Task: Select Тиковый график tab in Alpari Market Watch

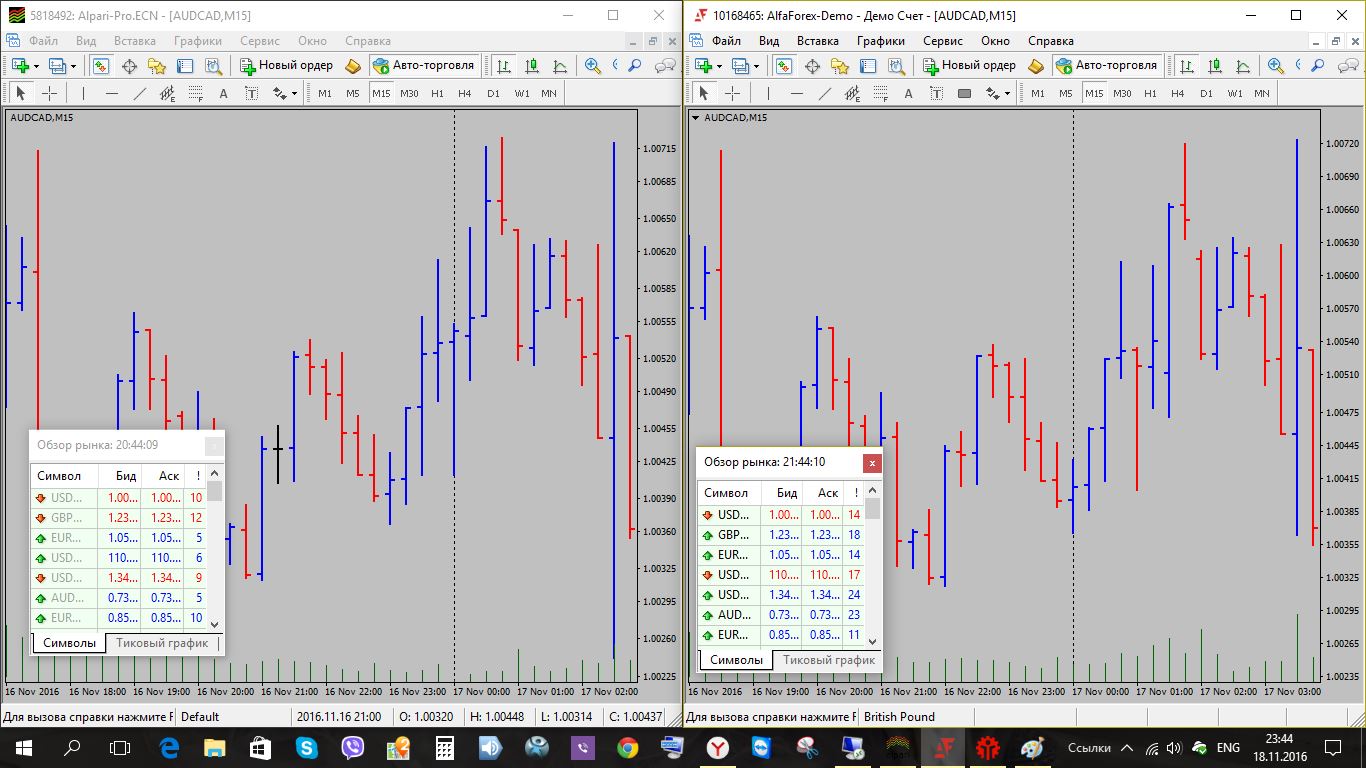Action: [x=162, y=643]
